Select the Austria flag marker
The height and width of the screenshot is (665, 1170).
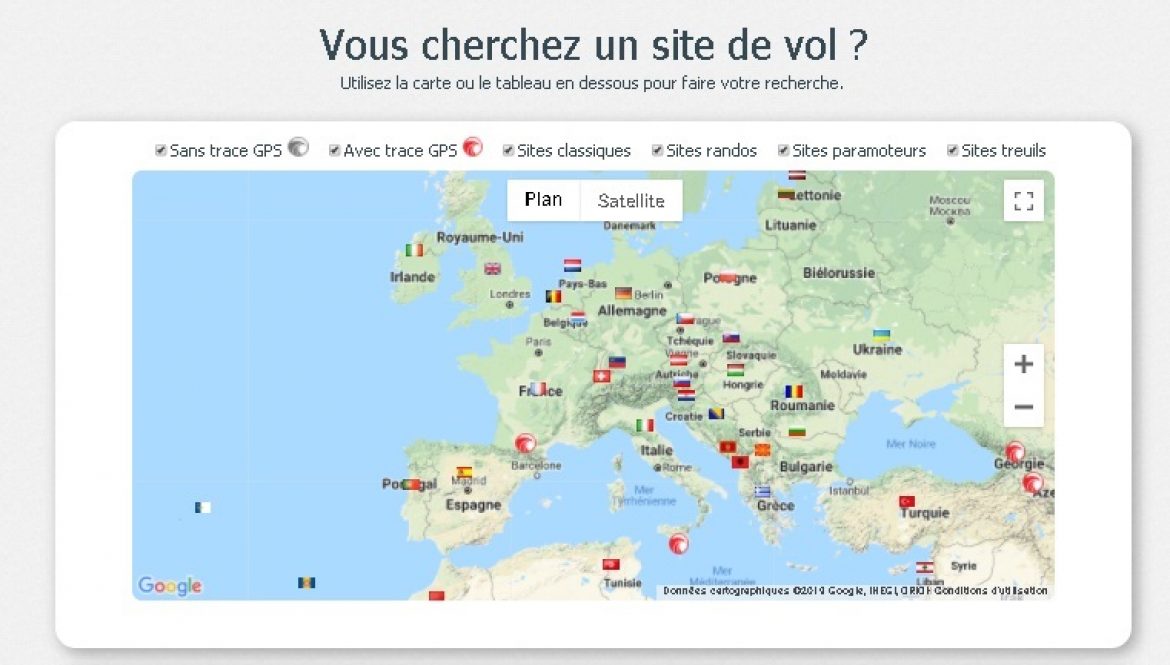click(678, 360)
